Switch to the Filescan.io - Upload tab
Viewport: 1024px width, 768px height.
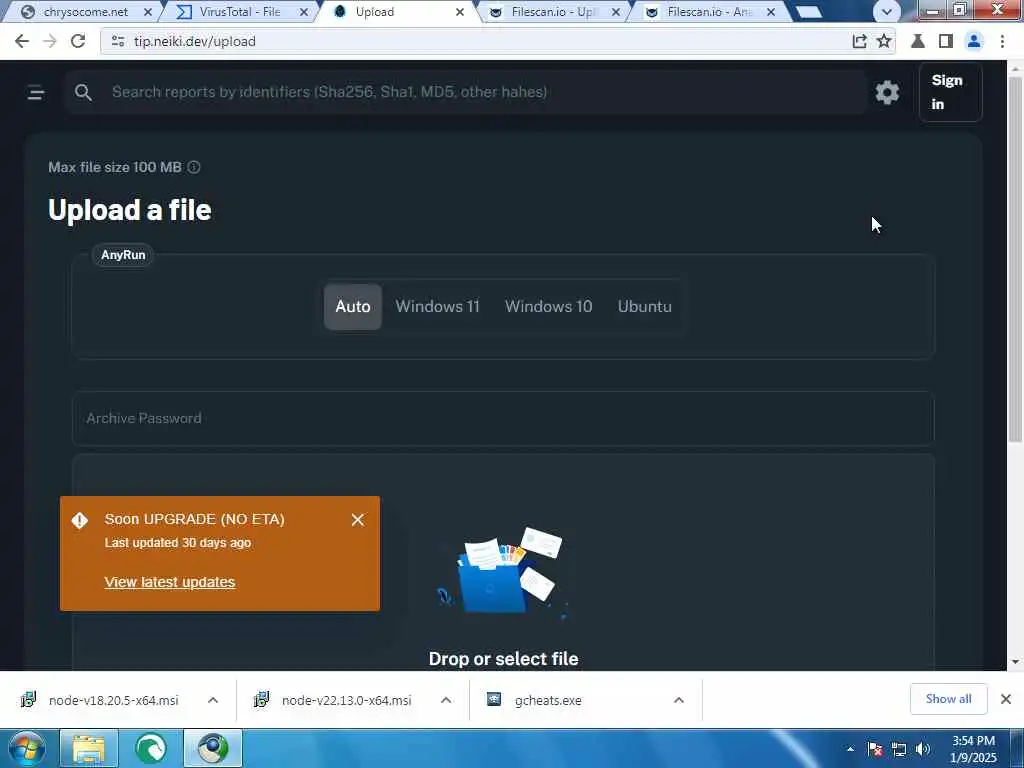552,12
